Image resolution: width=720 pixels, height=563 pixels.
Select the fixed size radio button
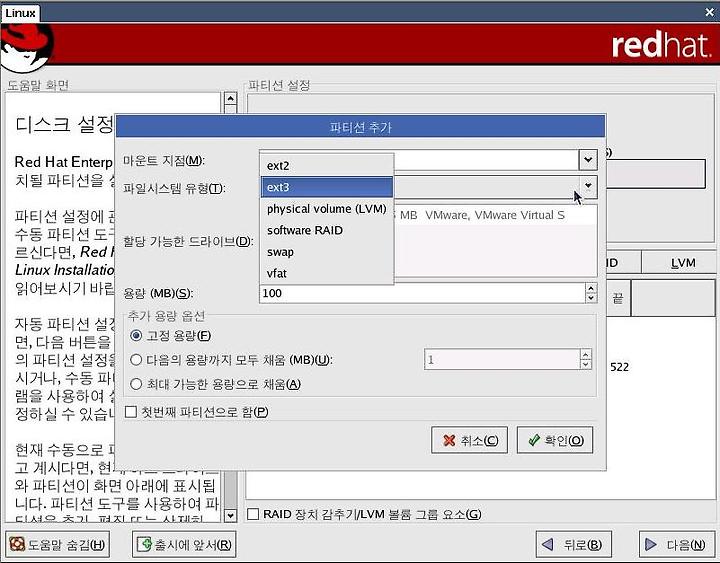136,336
